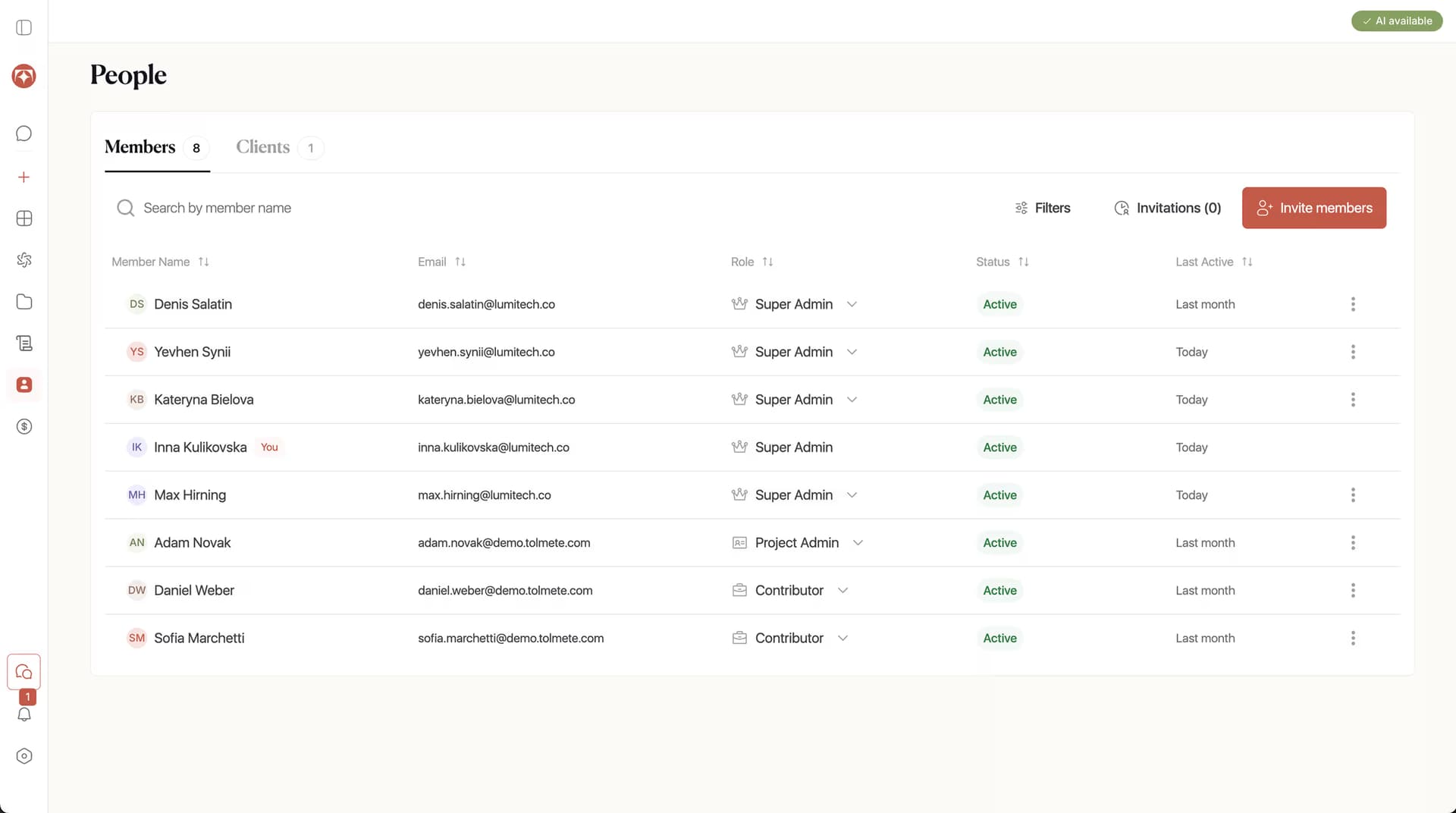Image resolution: width=1456 pixels, height=813 pixels.
Task: Open the notifications bell icon
Action: point(24,714)
